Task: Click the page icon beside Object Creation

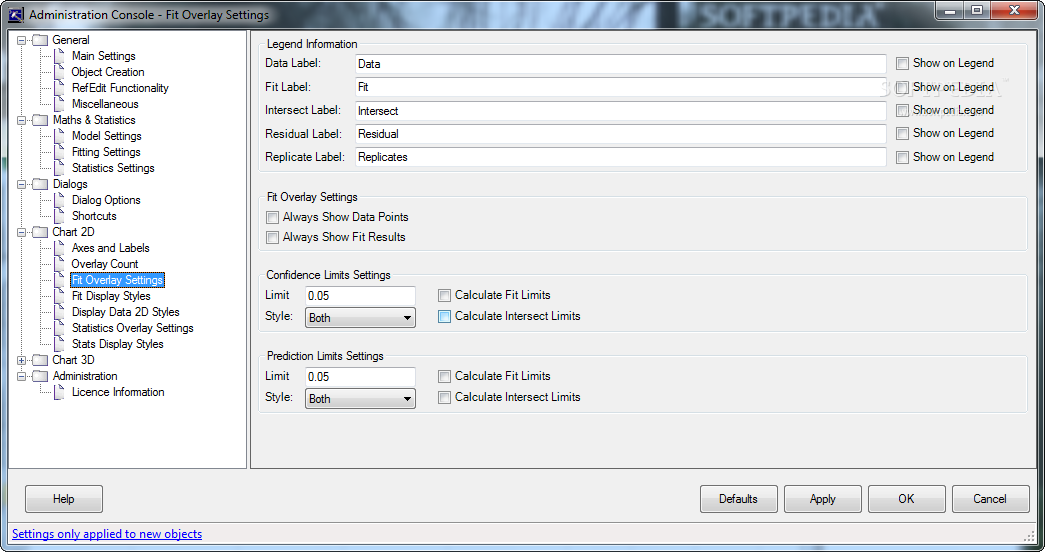Action: [x=59, y=72]
